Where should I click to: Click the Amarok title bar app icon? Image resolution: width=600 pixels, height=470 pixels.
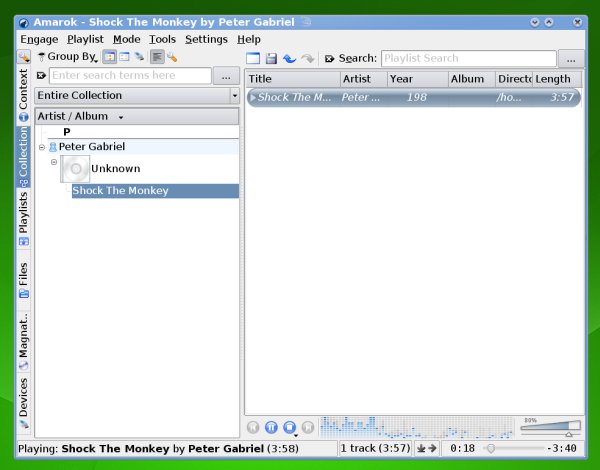(24, 23)
